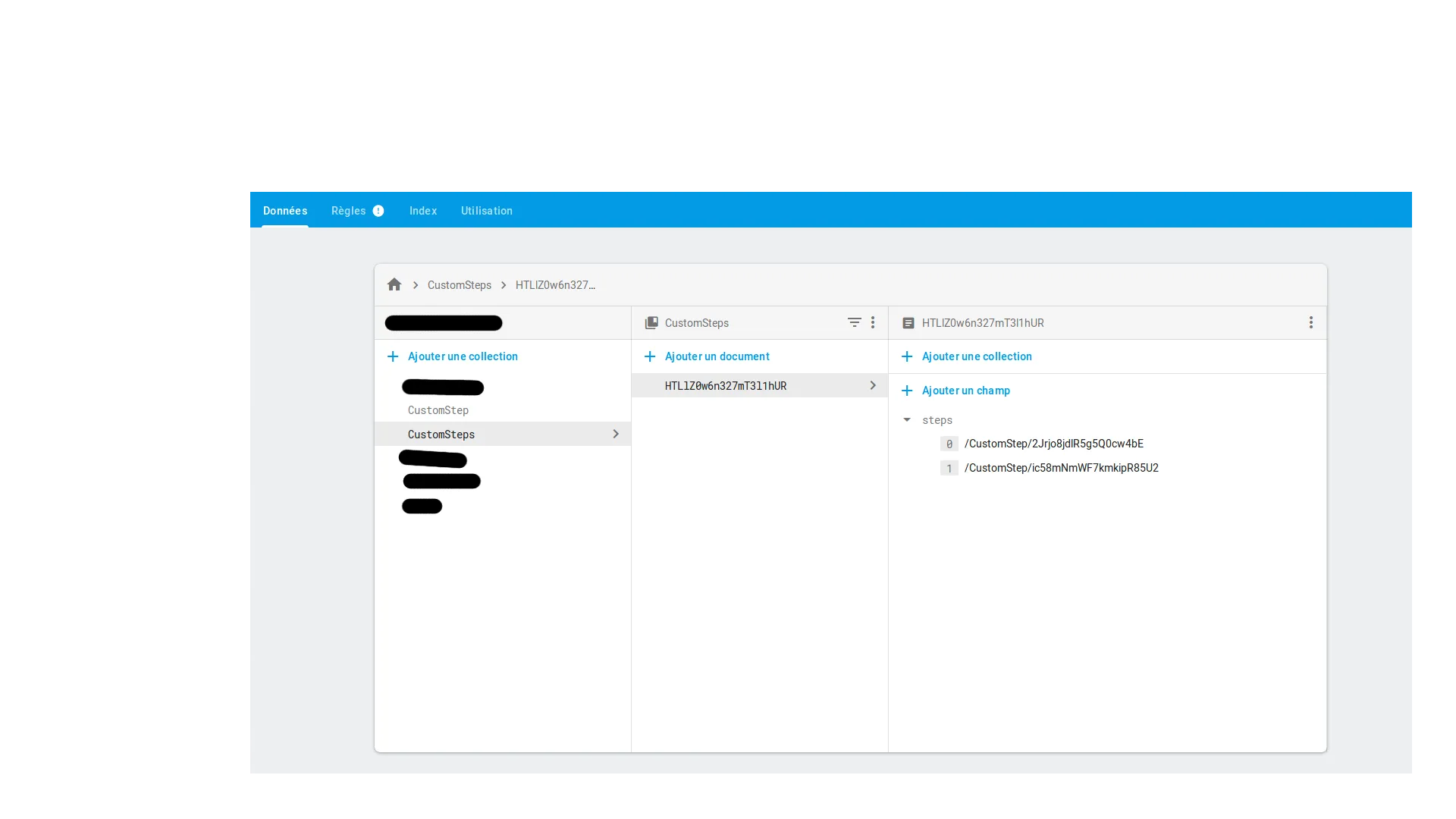The image size is (1456, 819).
Task: Click plus icon next to Ajouter un champ
Action: point(907,391)
